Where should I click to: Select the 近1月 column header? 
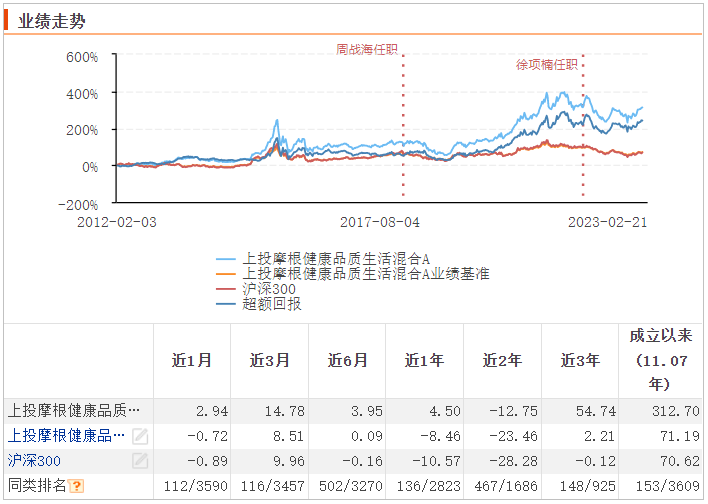coord(191,360)
